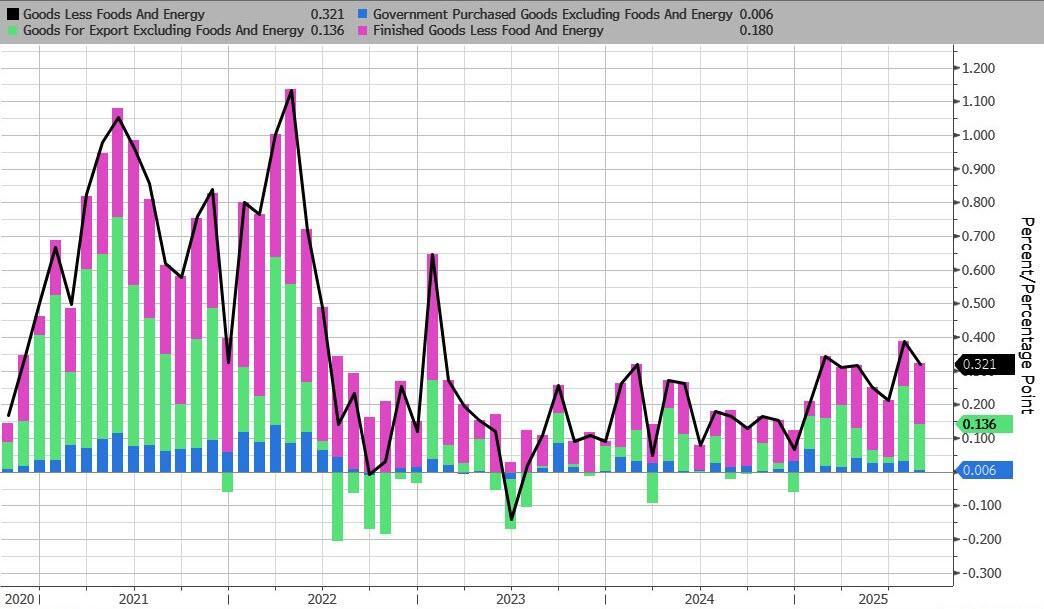The image size is (1044, 609).
Task: Click the Percent/Percentage Point axis title
Action: point(1025,315)
